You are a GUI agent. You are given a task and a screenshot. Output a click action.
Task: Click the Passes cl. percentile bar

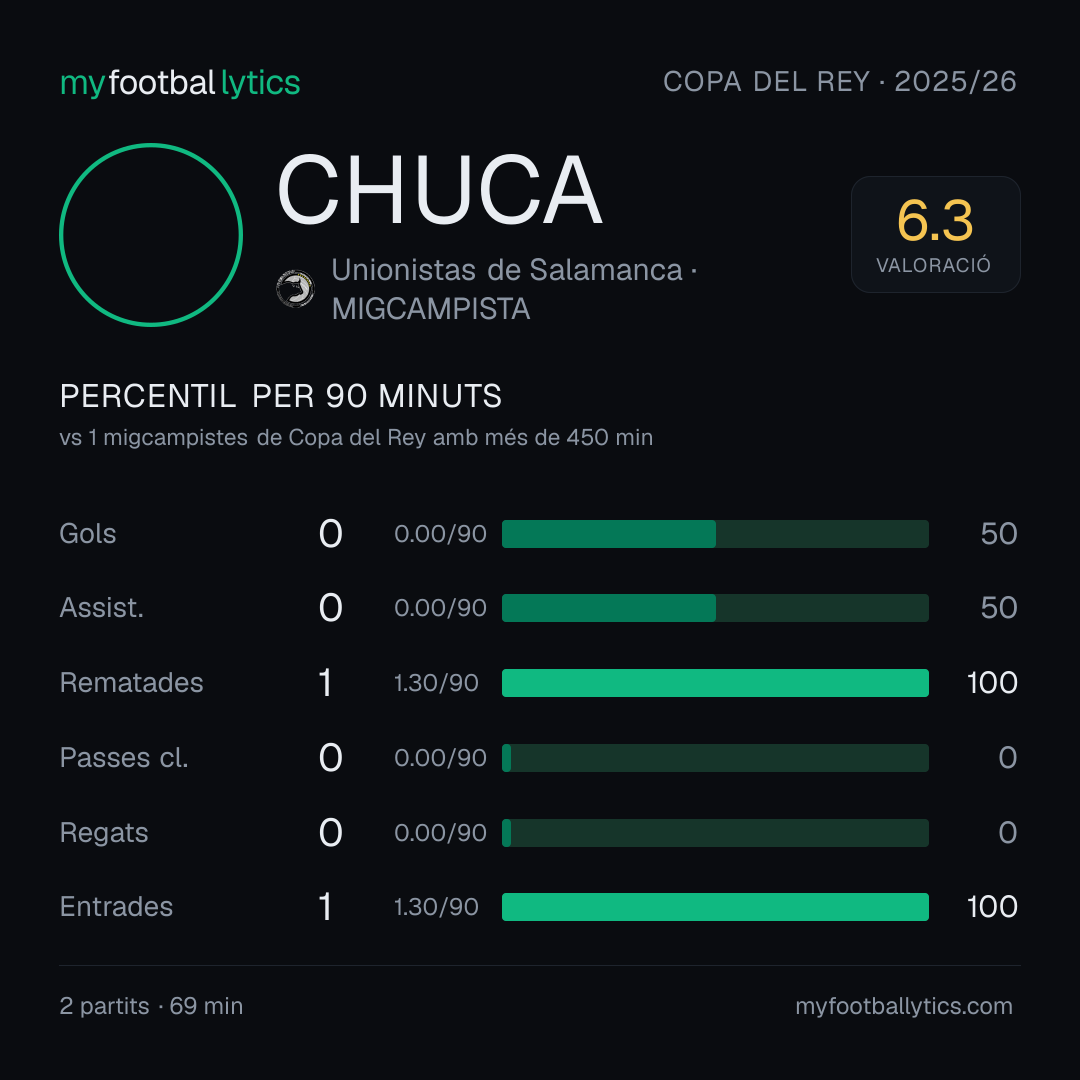[x=715, y=758]
